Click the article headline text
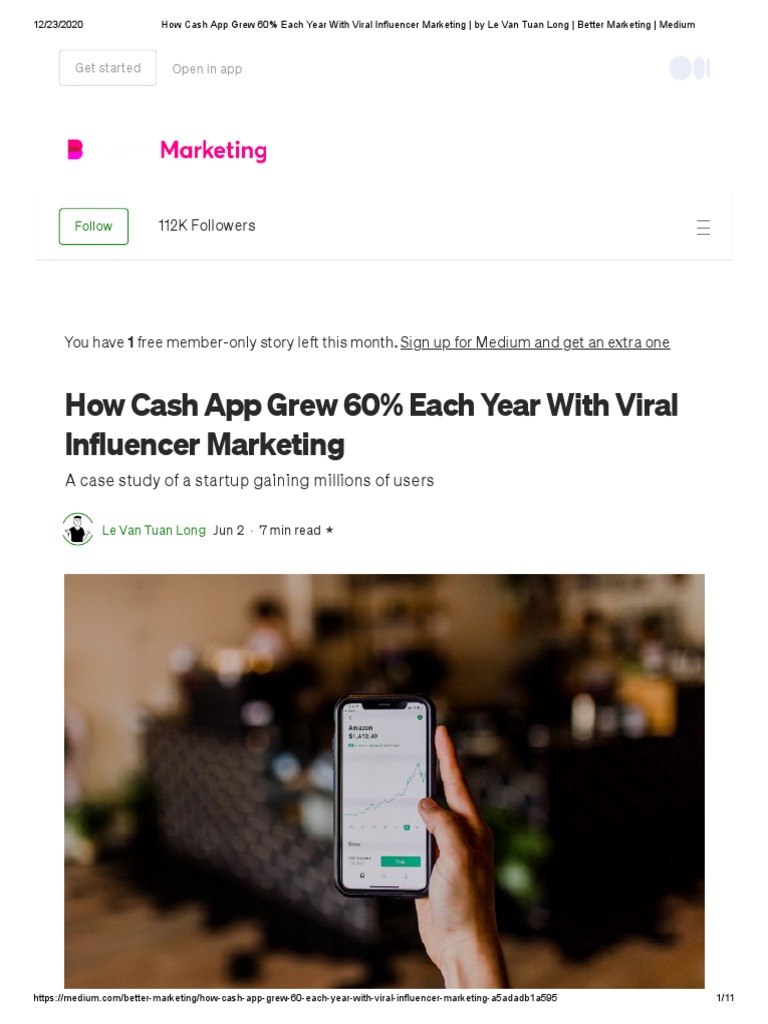 (371, 424)
